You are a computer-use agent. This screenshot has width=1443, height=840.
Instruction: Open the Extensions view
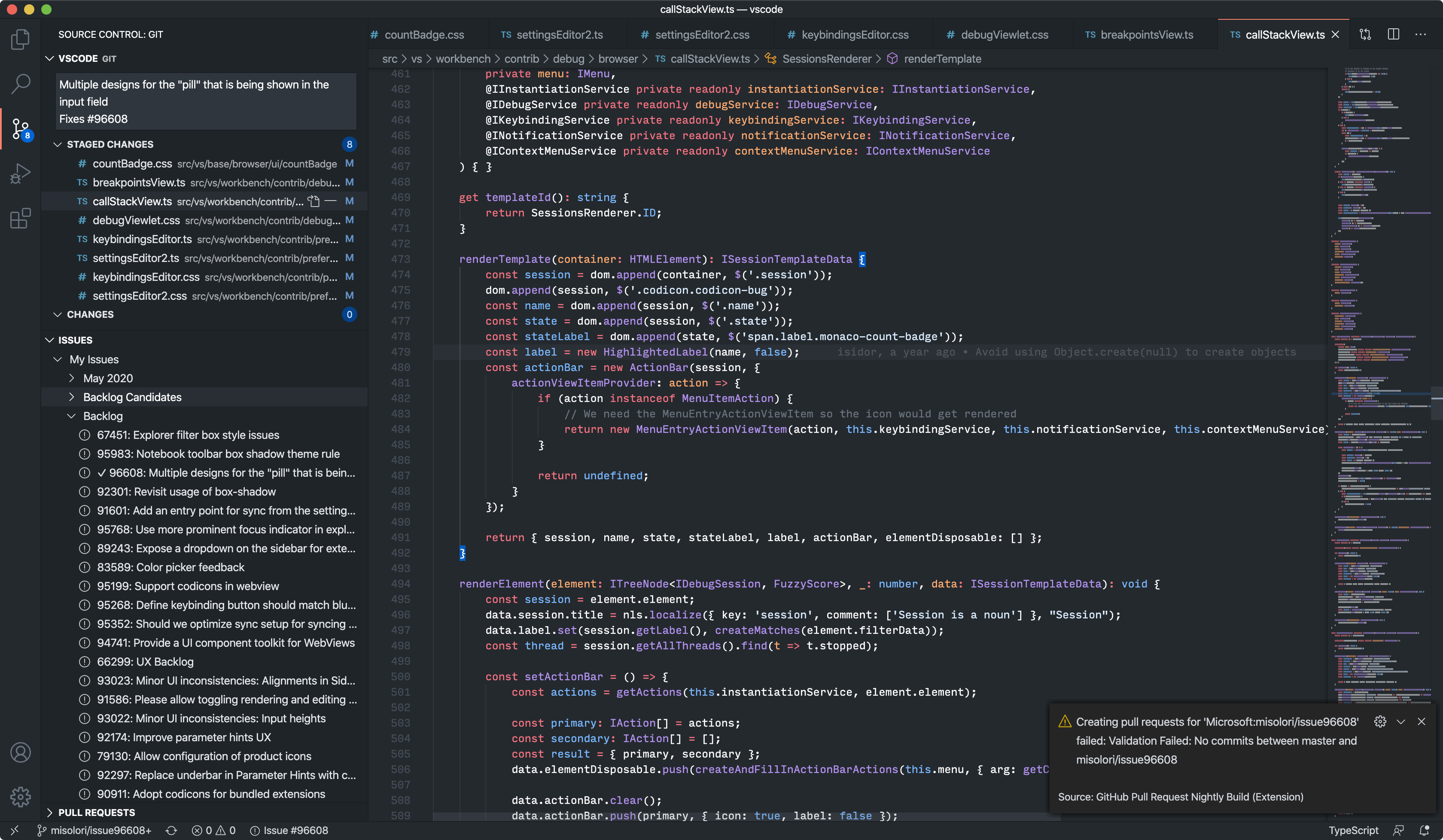(x=21, y=219)
